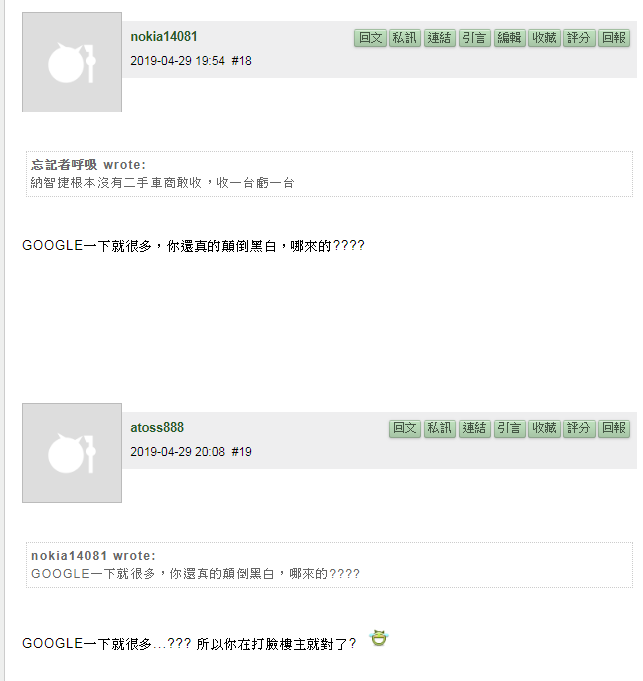The height and width of the screenshot is (681, 643).
Task: Click the green laughing emoticon in post #19
Action: (x=379, y=638)
